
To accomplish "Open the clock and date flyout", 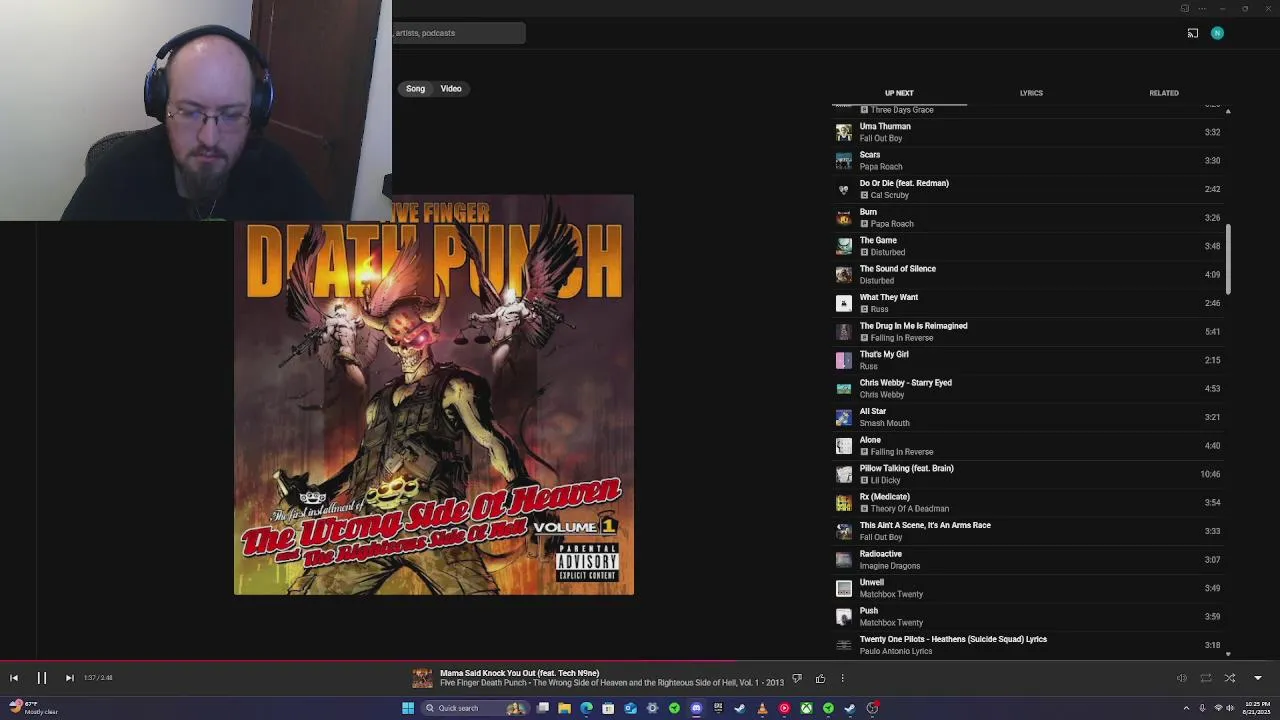I will point(1256,708).
